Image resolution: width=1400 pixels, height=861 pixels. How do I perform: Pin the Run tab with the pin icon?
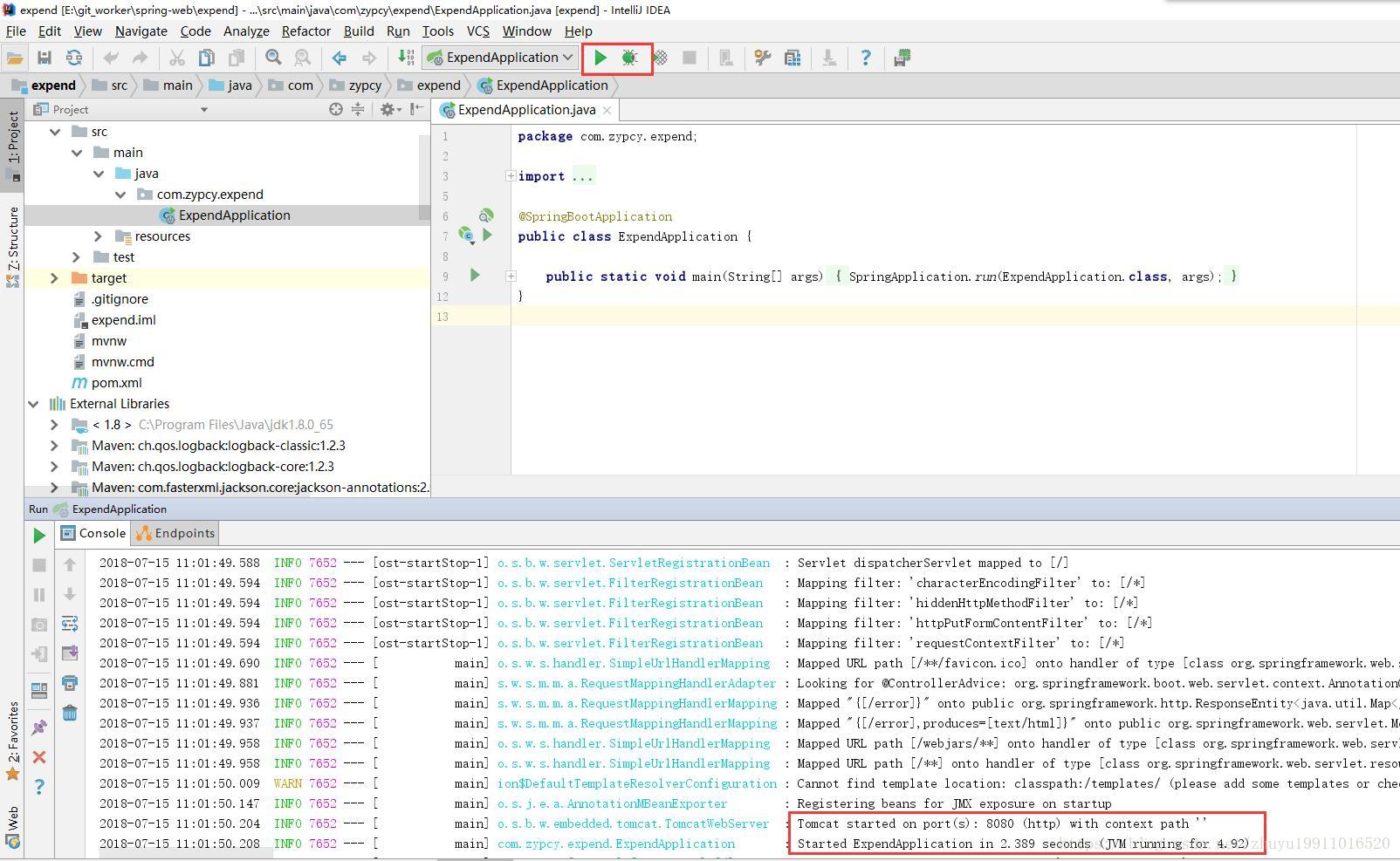(39, 728)
